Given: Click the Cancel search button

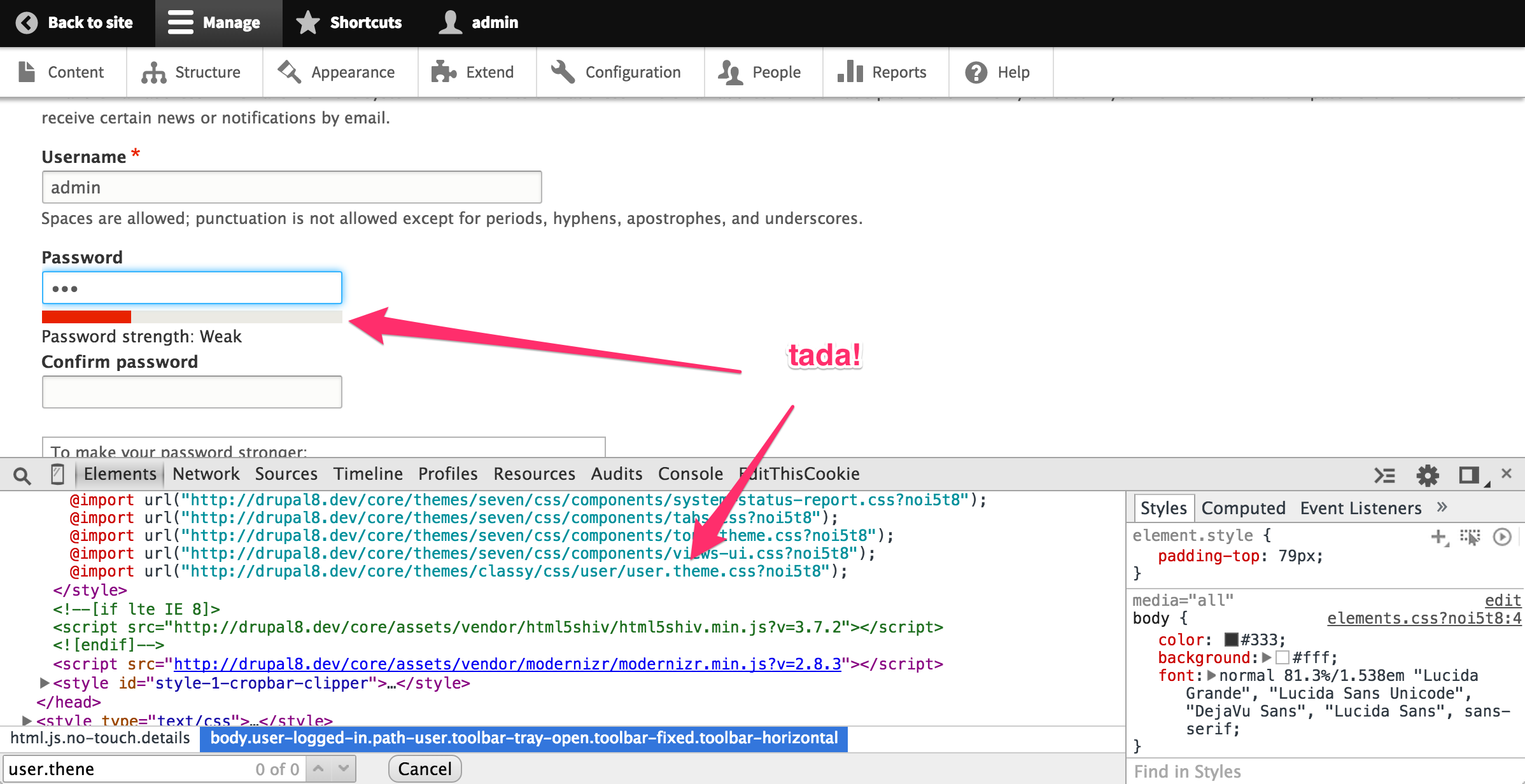Looking at the screenshot, I should [x=425, y=769].
